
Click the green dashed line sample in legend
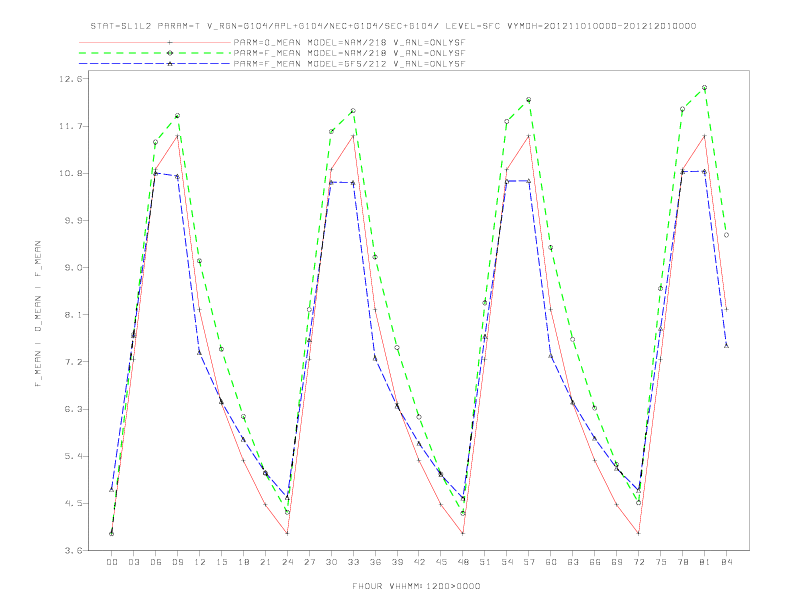tap(155, 53)
